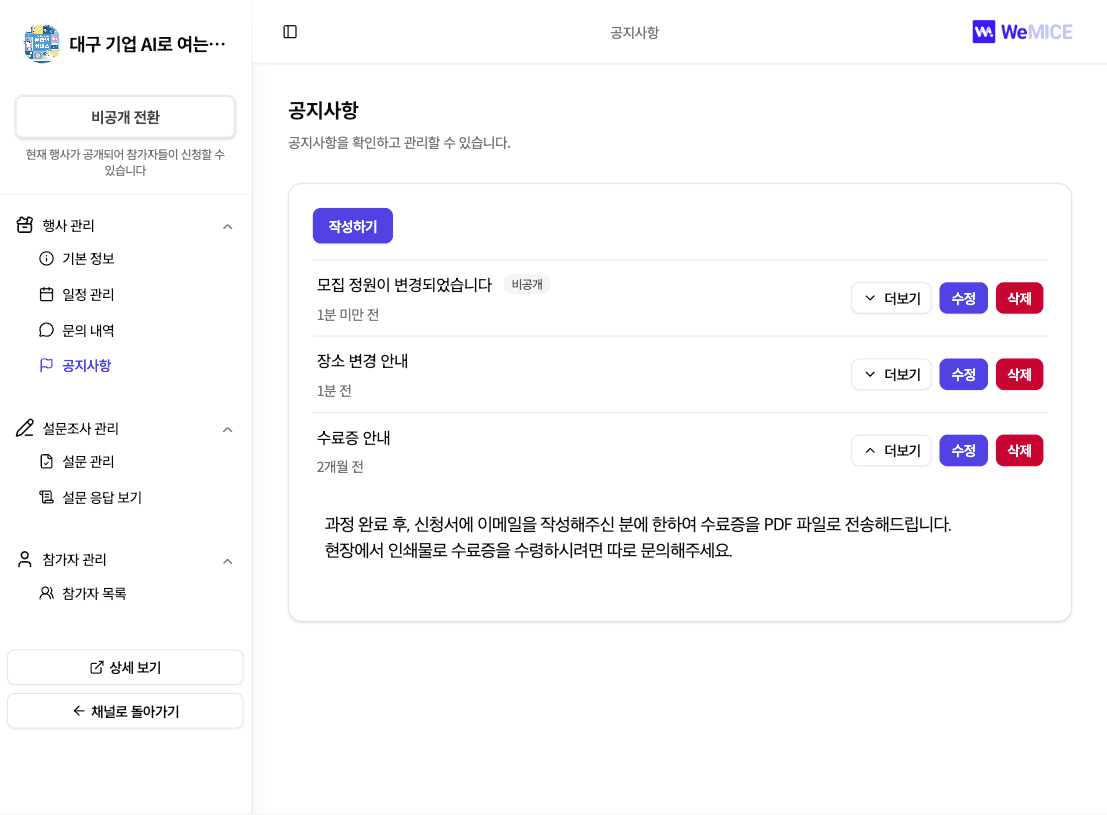Open 설문 응답 보기 menu item
The width and height of the screenshot is (1107, 815).
tap(102, 497)
